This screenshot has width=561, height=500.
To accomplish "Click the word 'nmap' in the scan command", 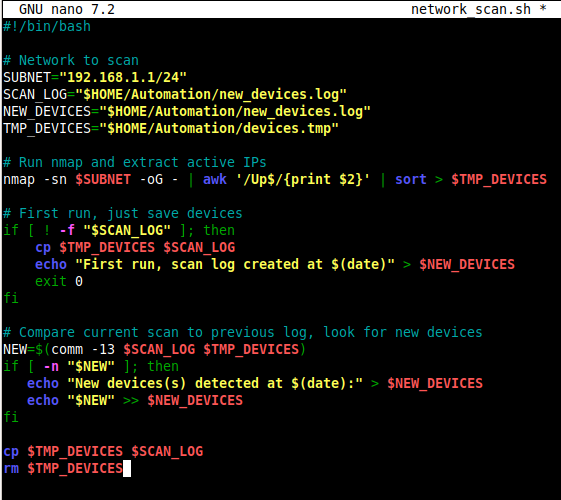I will [x=19, y=179].
